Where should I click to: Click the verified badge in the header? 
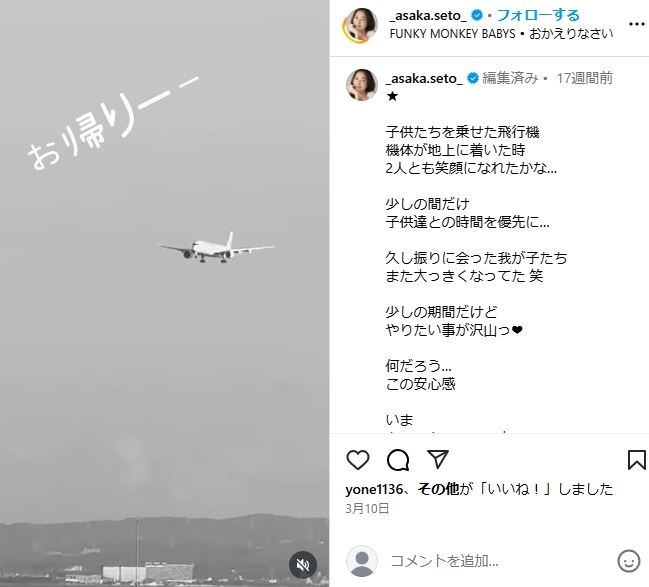[477, 15]
